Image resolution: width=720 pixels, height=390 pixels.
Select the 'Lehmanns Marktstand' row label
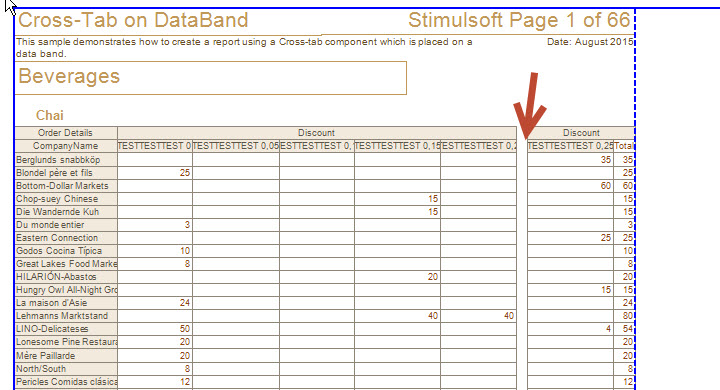coord(66,316)
